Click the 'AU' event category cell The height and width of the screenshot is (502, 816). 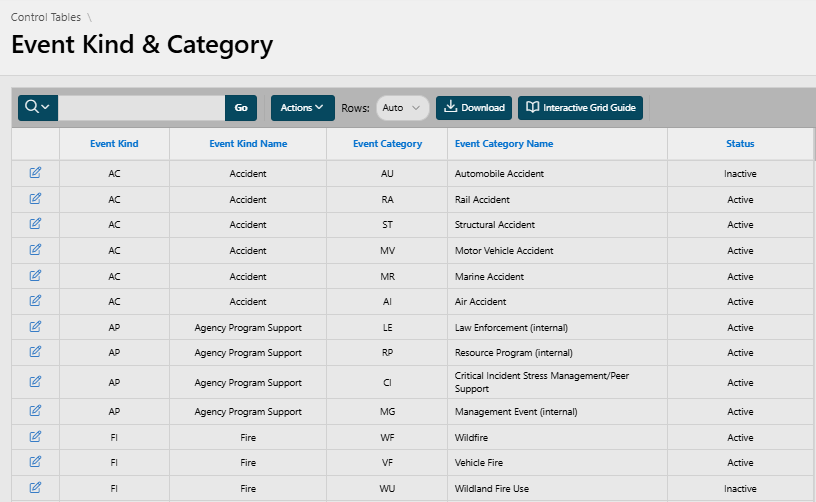(387, 174)
